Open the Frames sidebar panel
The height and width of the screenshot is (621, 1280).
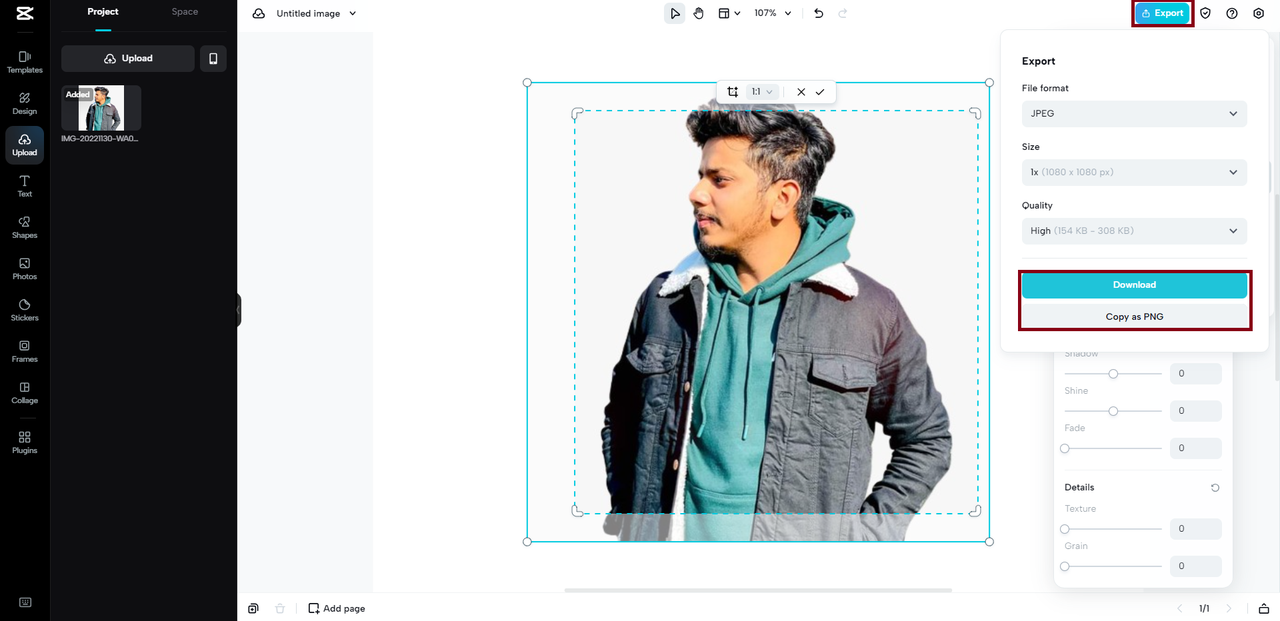tap(25, 351)
